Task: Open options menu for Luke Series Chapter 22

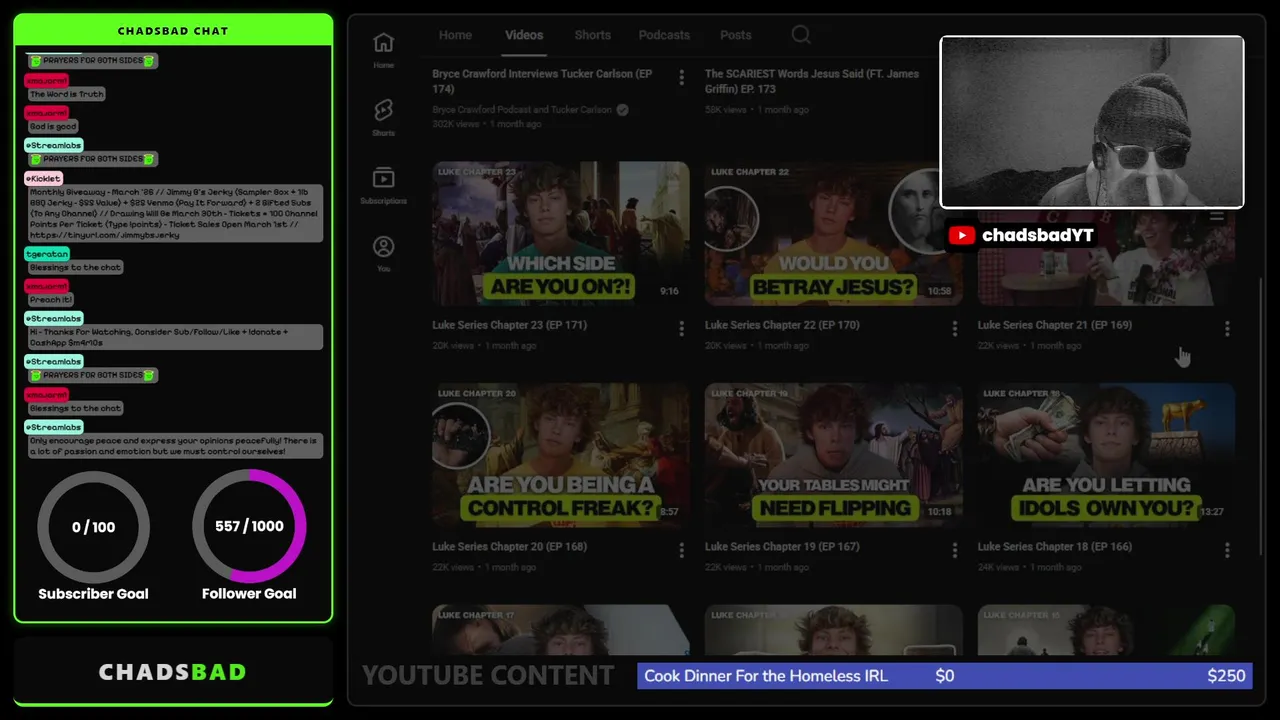Action: [x=954, y=328]
